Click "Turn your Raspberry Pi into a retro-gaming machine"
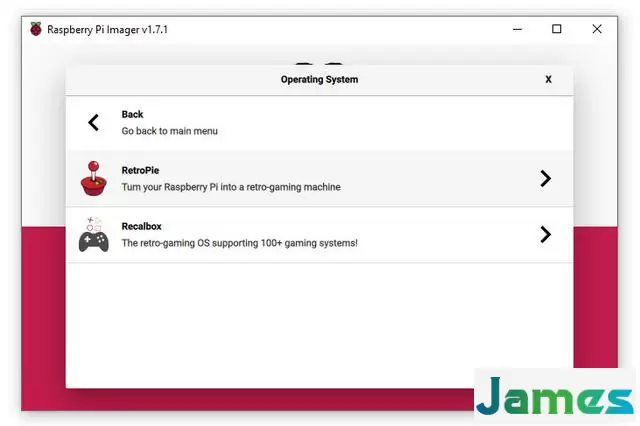640x426 pixels. point(231,187)
